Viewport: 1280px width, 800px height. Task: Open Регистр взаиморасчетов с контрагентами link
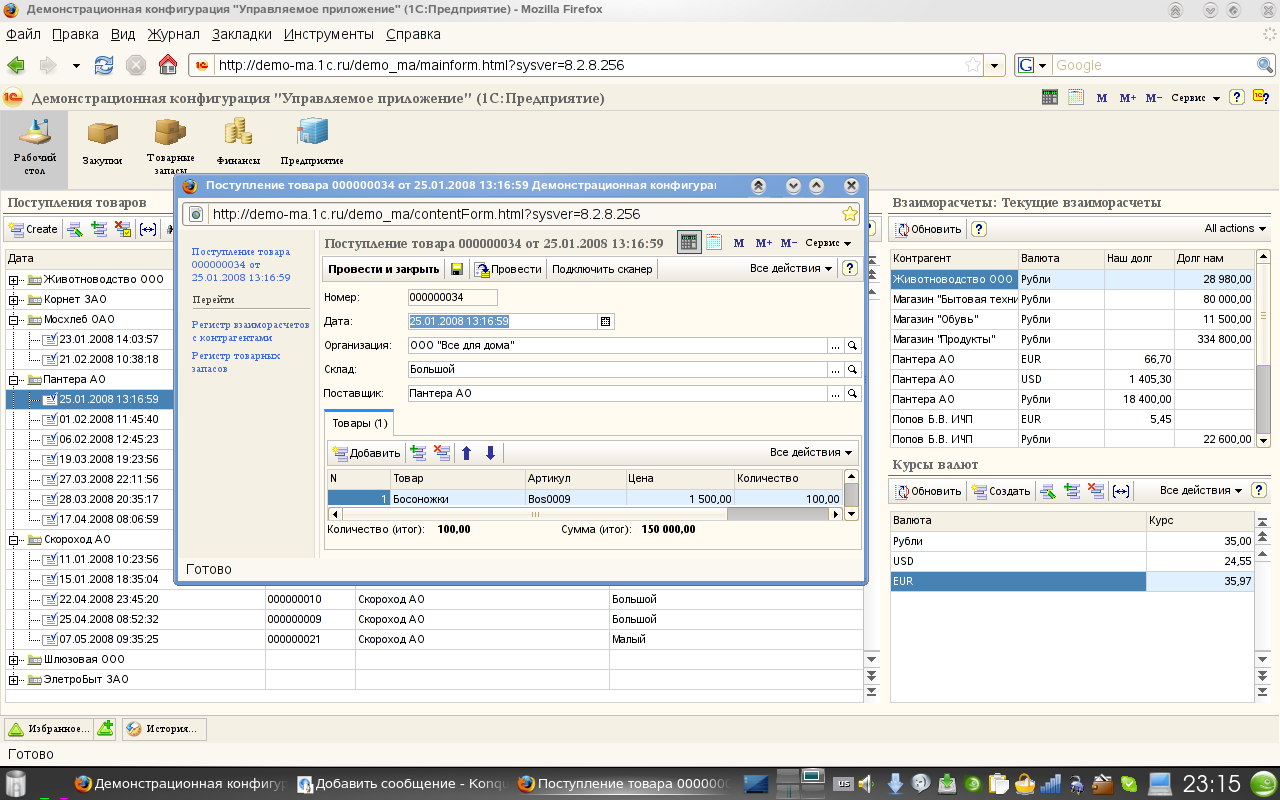(251, 331)
